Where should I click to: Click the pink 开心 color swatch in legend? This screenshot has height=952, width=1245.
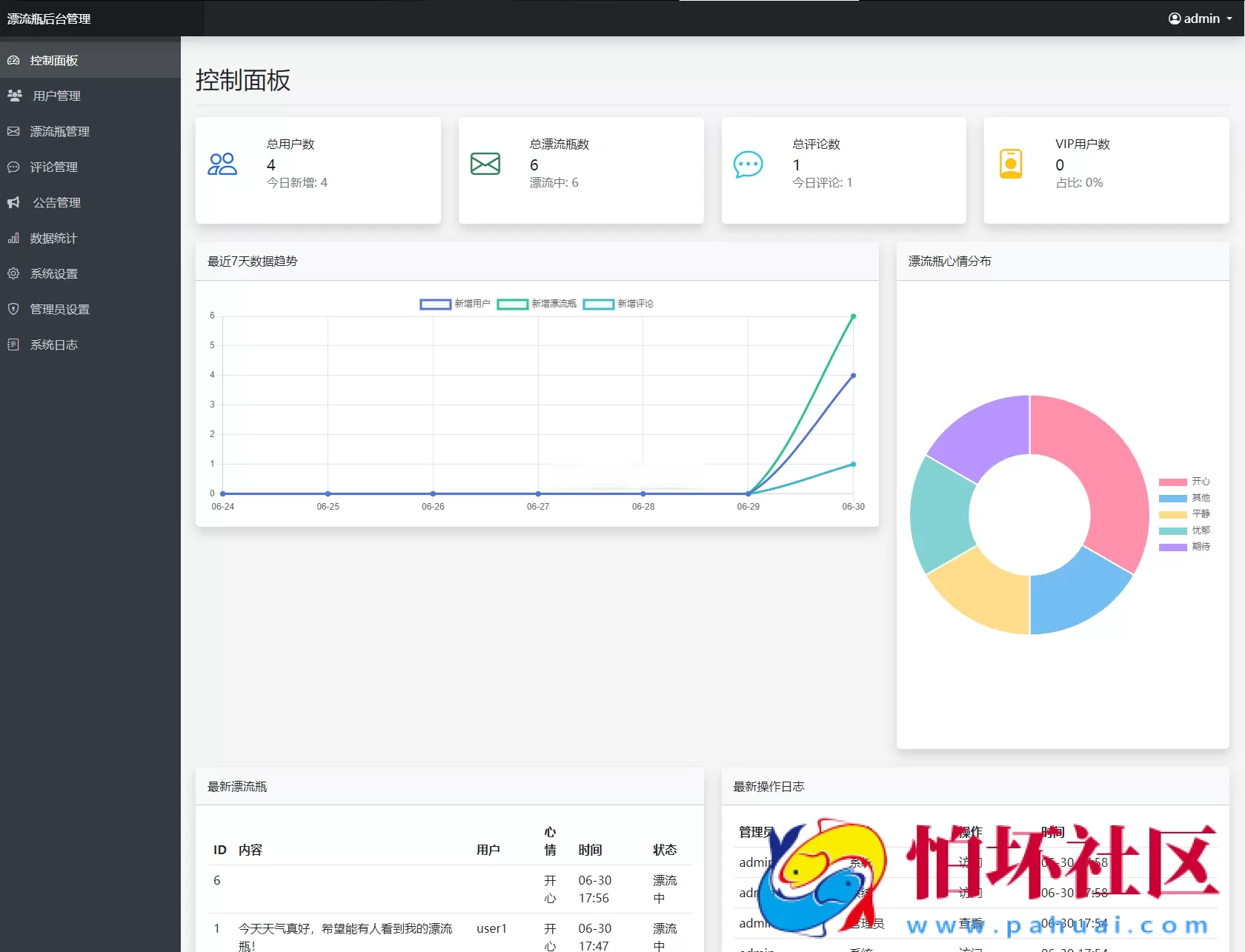point(1172,482)
